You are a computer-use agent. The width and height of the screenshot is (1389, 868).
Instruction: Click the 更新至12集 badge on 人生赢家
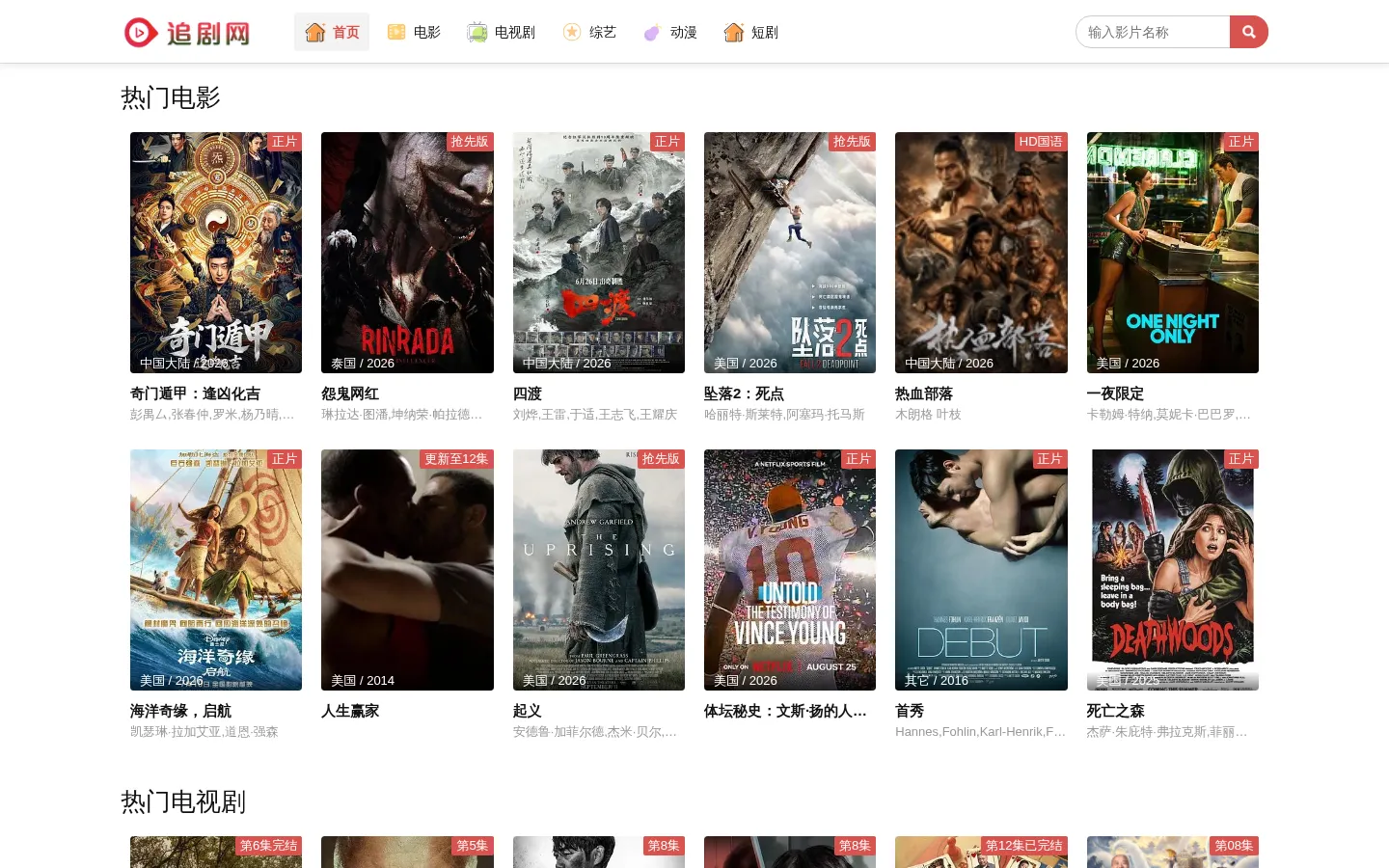[456, 459]
